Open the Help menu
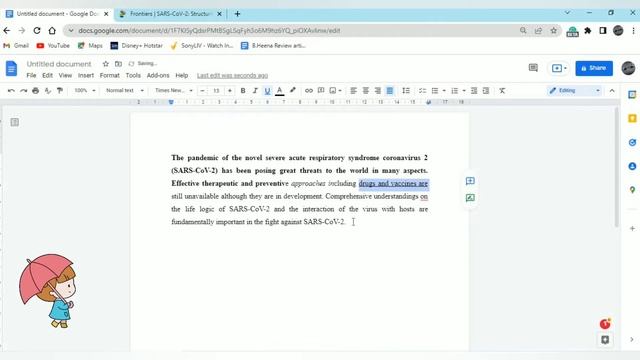640x360 pixels. point(182,76)
